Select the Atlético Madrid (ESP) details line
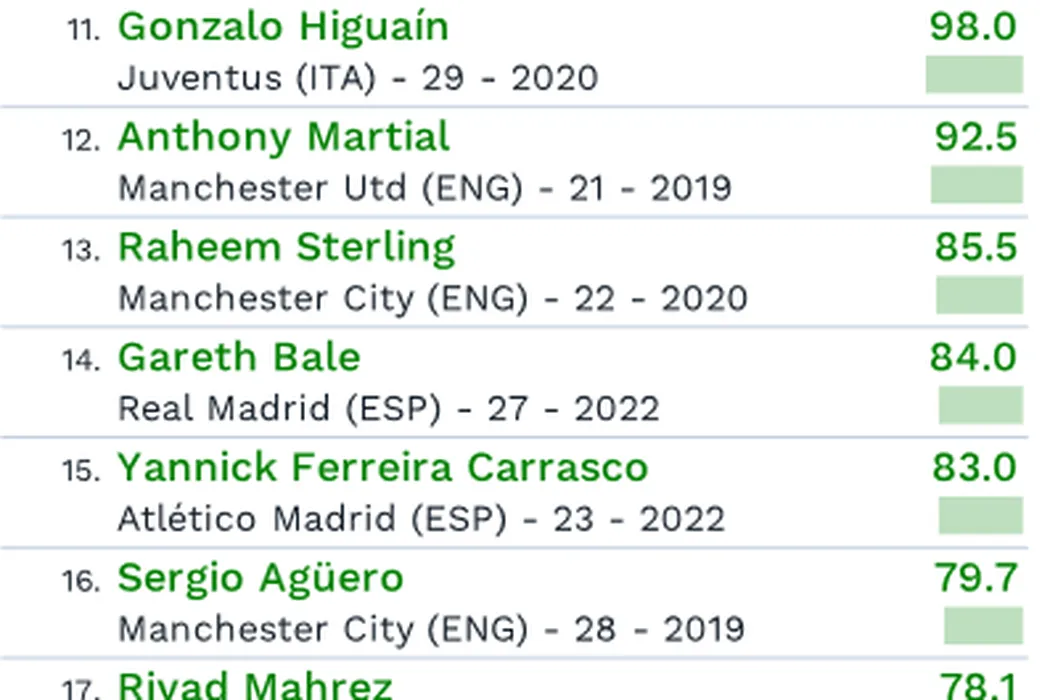Viewport: 1050px width, 700px height. [x=421, y=518]
